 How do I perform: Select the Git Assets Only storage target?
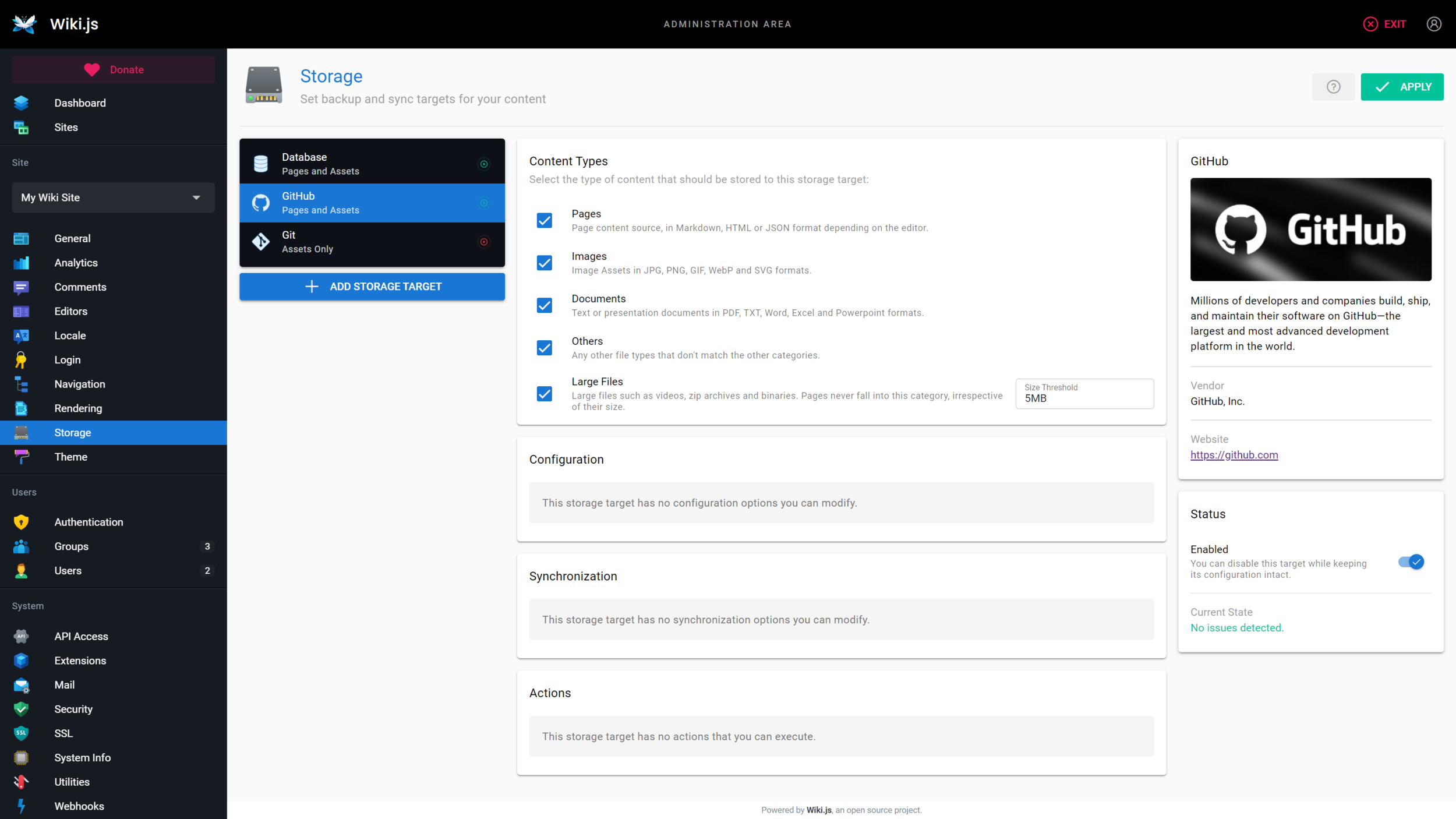pyautogui.click(x=372, y=242)
